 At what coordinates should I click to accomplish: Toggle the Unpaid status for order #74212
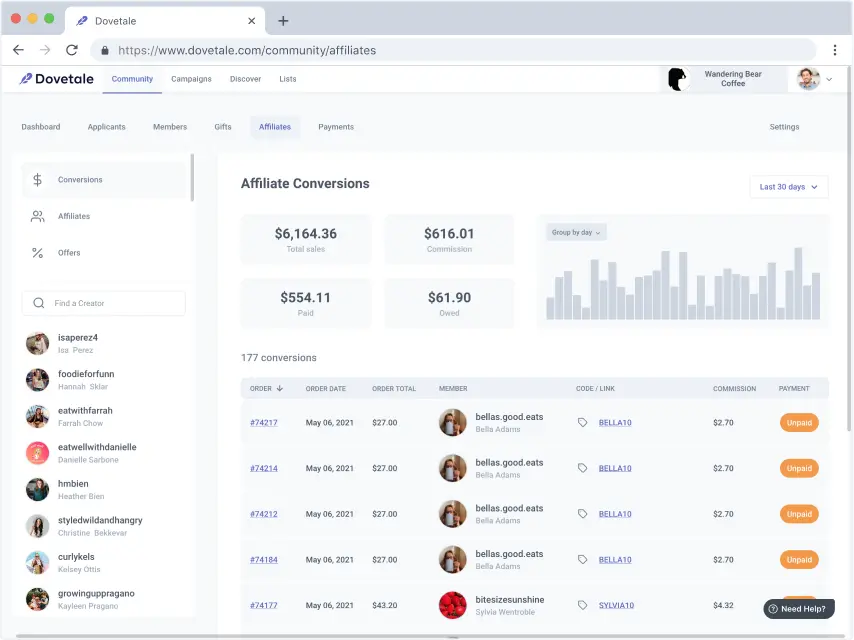[798, 514]
